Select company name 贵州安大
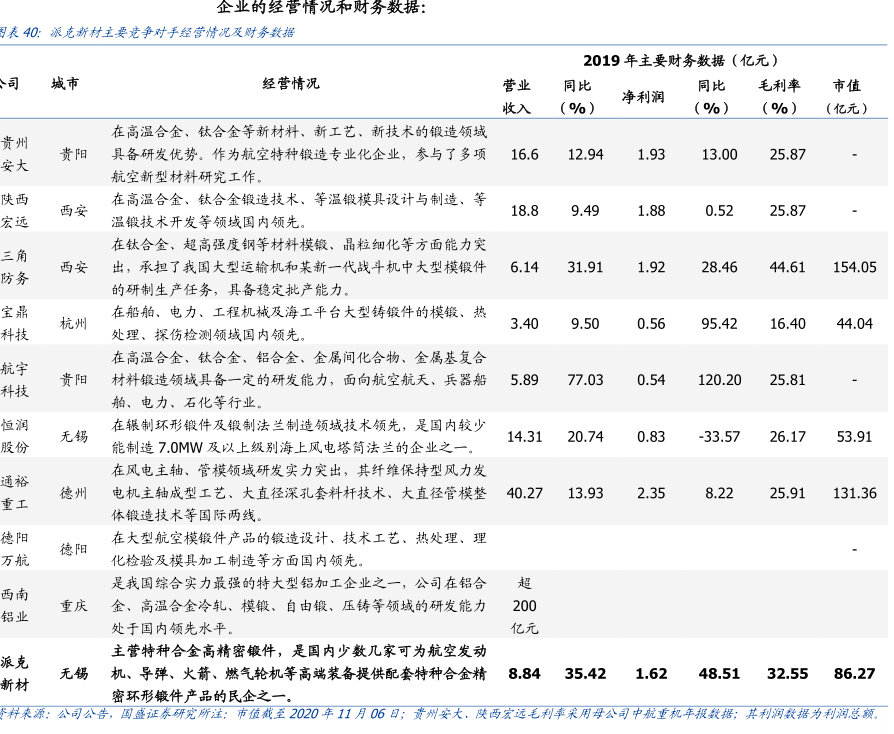This screenshot has height=734, width=894. 14,154
